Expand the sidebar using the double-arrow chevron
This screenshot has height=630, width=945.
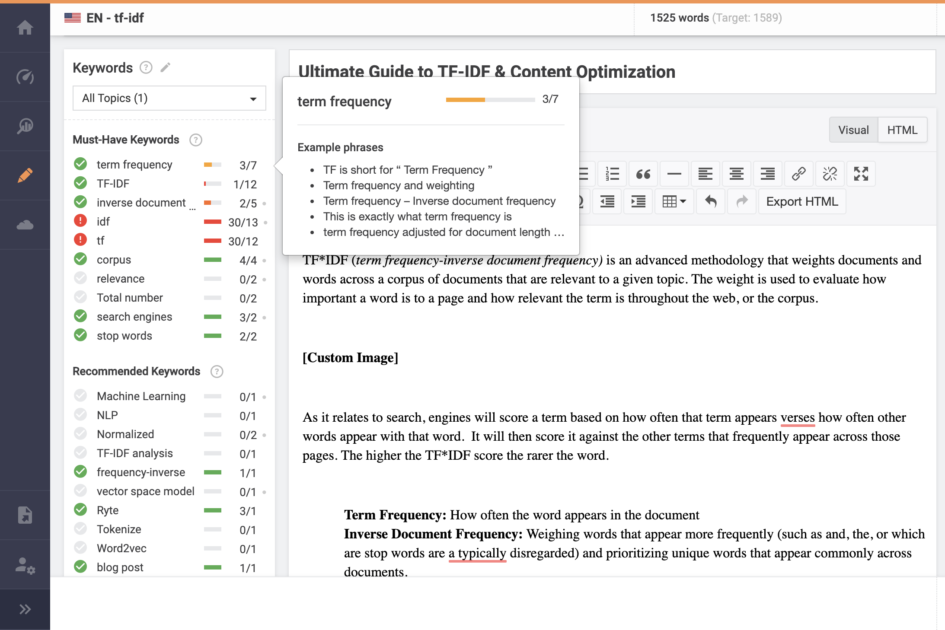pos(25,608)
